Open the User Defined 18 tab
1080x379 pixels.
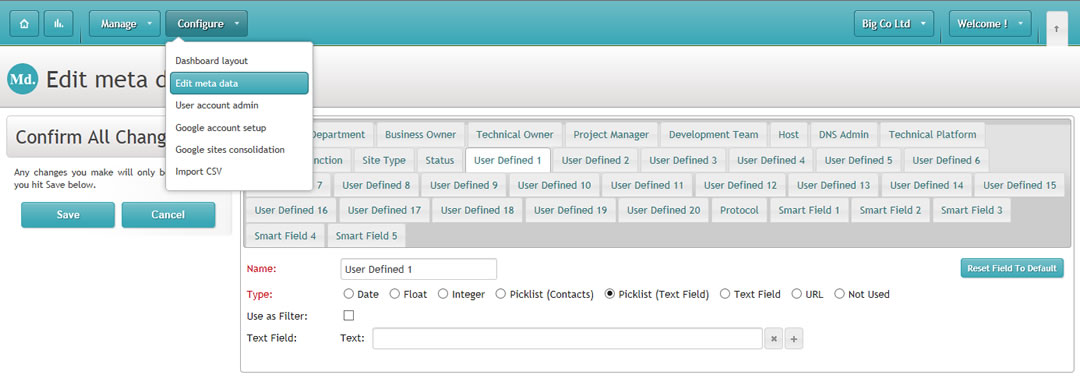tap(477, 210)
